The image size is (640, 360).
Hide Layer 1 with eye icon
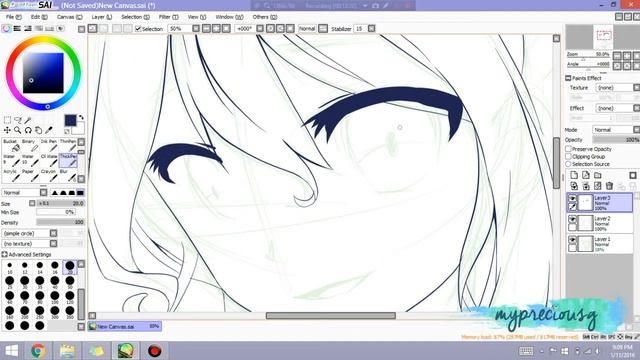tap(572, 240)
